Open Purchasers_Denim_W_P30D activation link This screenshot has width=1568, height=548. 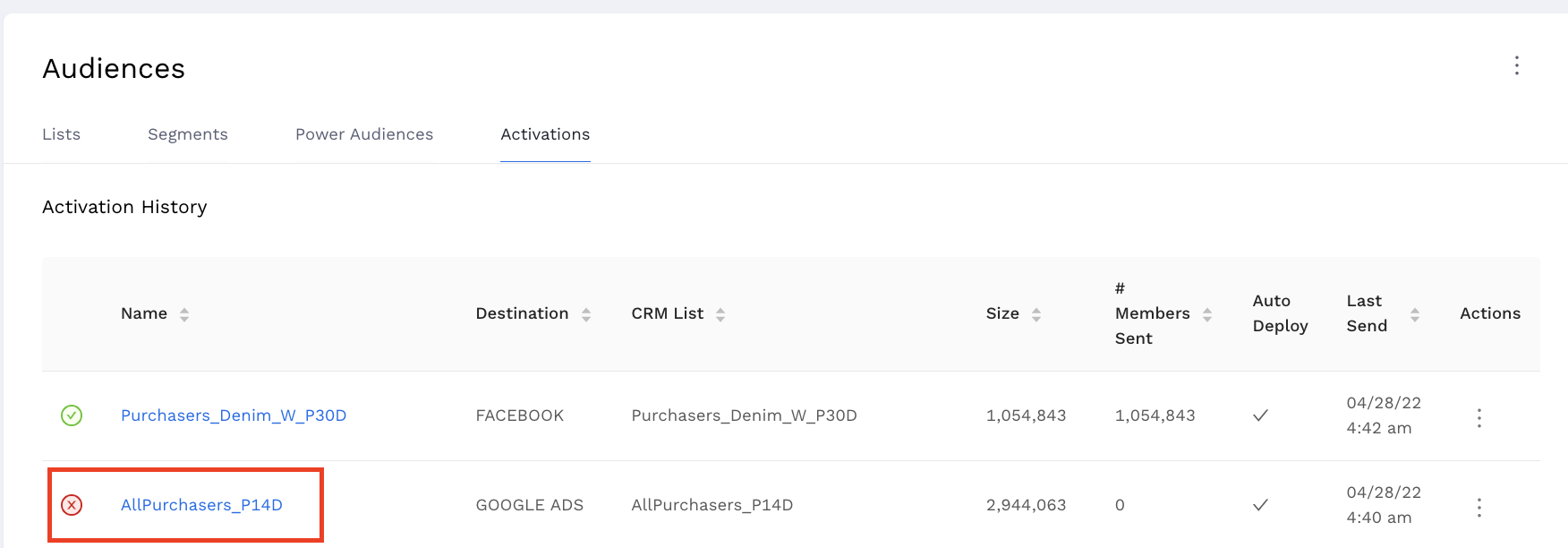(x=234, y=415)
